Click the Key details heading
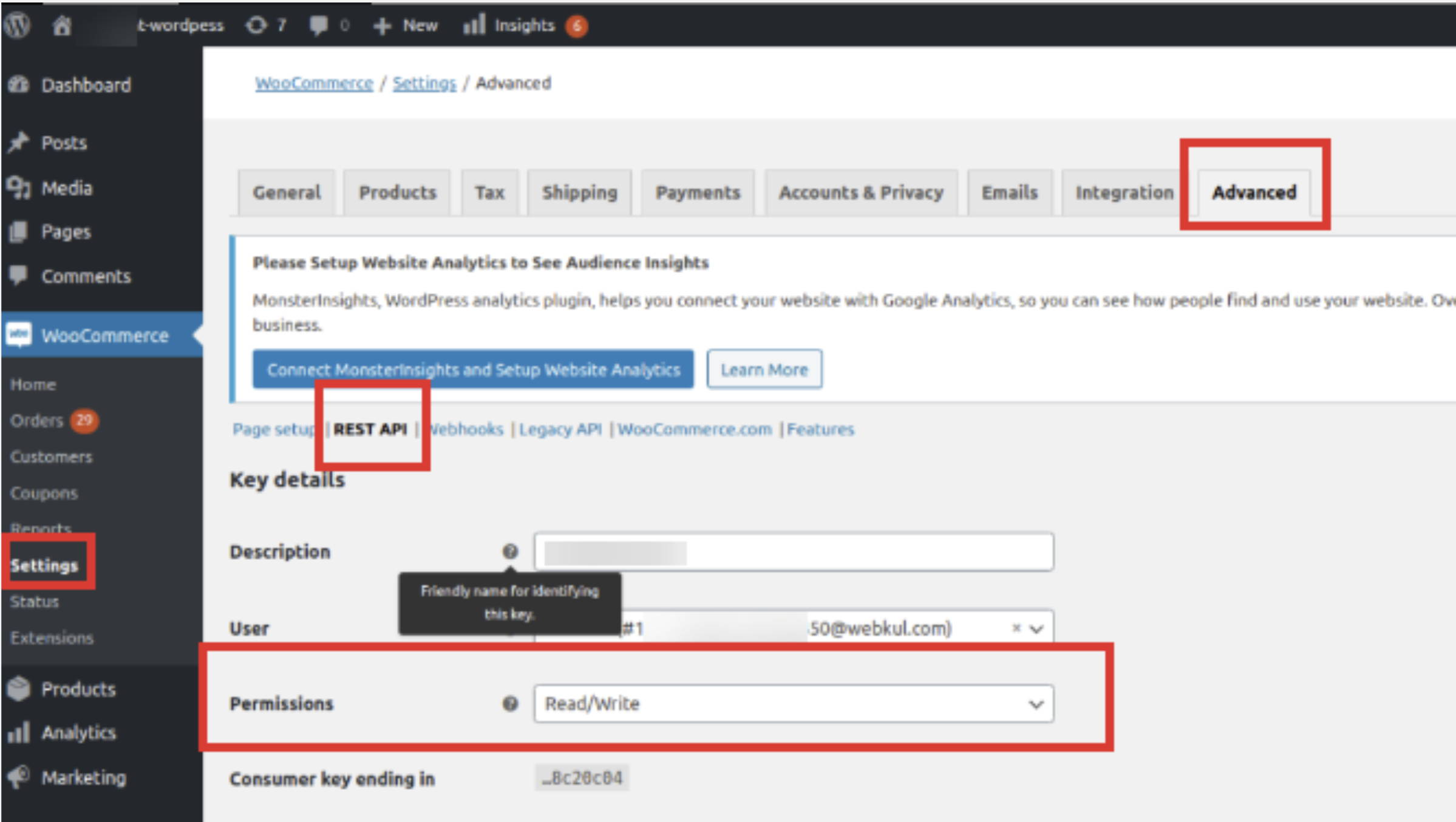Screen dimensions: 1456x822 coord(287,480)
